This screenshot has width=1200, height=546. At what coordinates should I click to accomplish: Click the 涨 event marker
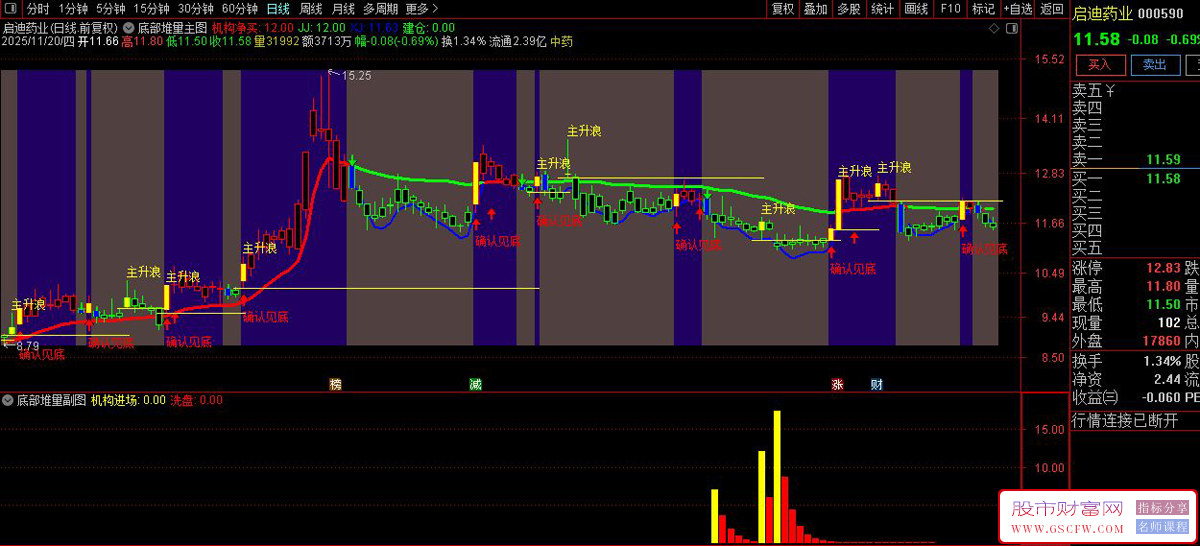pyautogui.click(x=837, y=384)
